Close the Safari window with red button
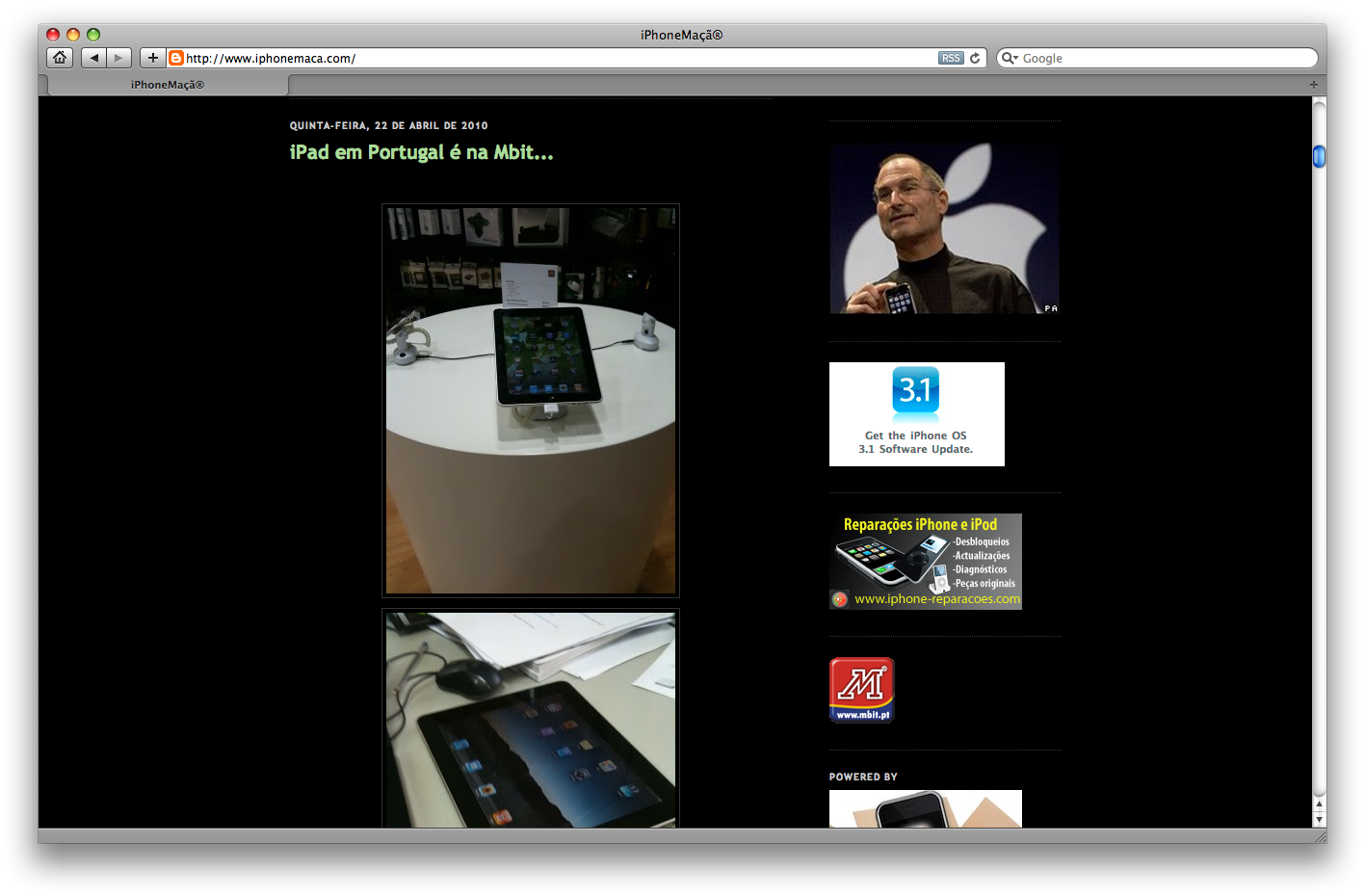1365x896 pixels. (x=53, y=35)
